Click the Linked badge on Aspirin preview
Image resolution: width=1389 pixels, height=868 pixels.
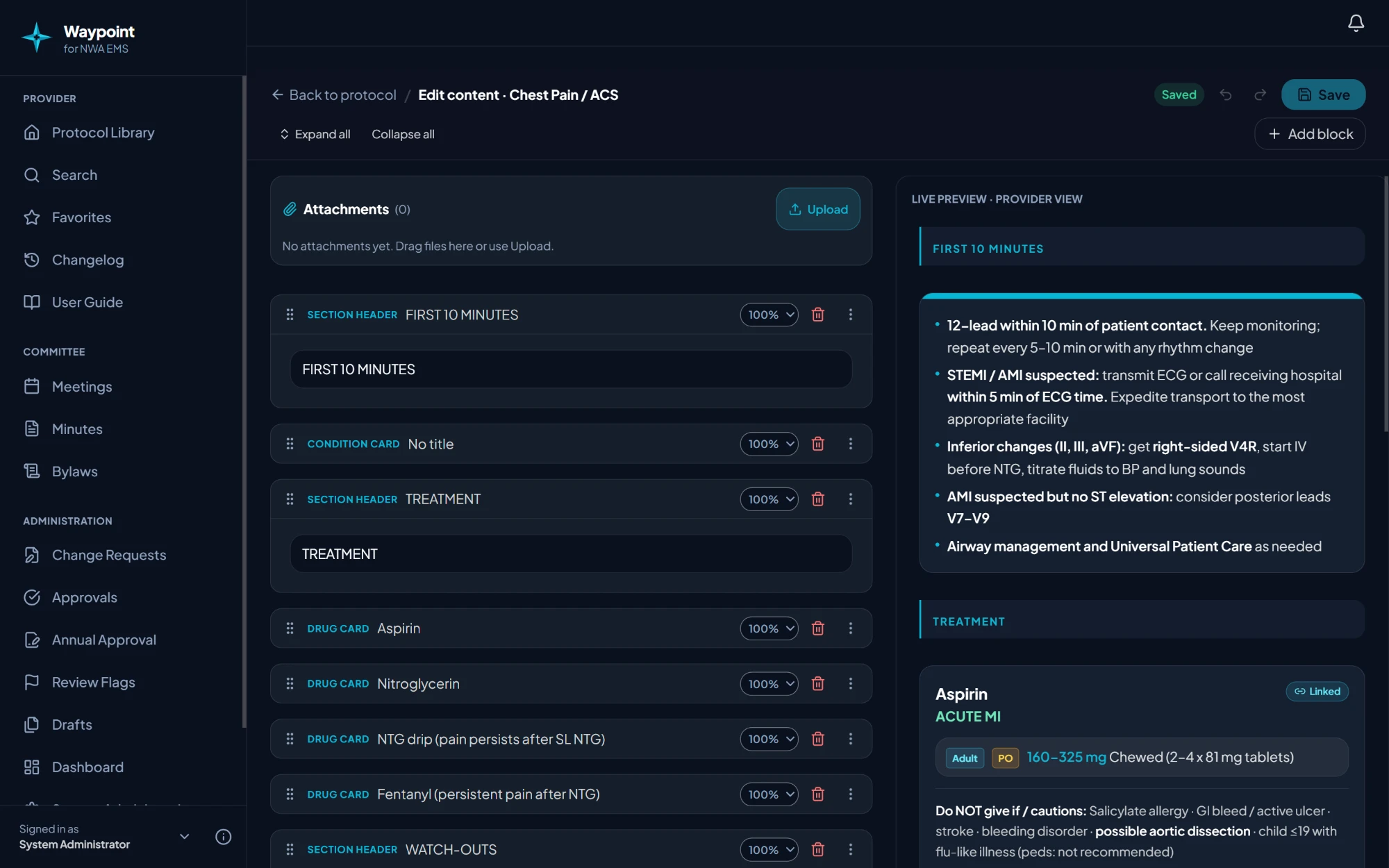[x=1317, y=692]
